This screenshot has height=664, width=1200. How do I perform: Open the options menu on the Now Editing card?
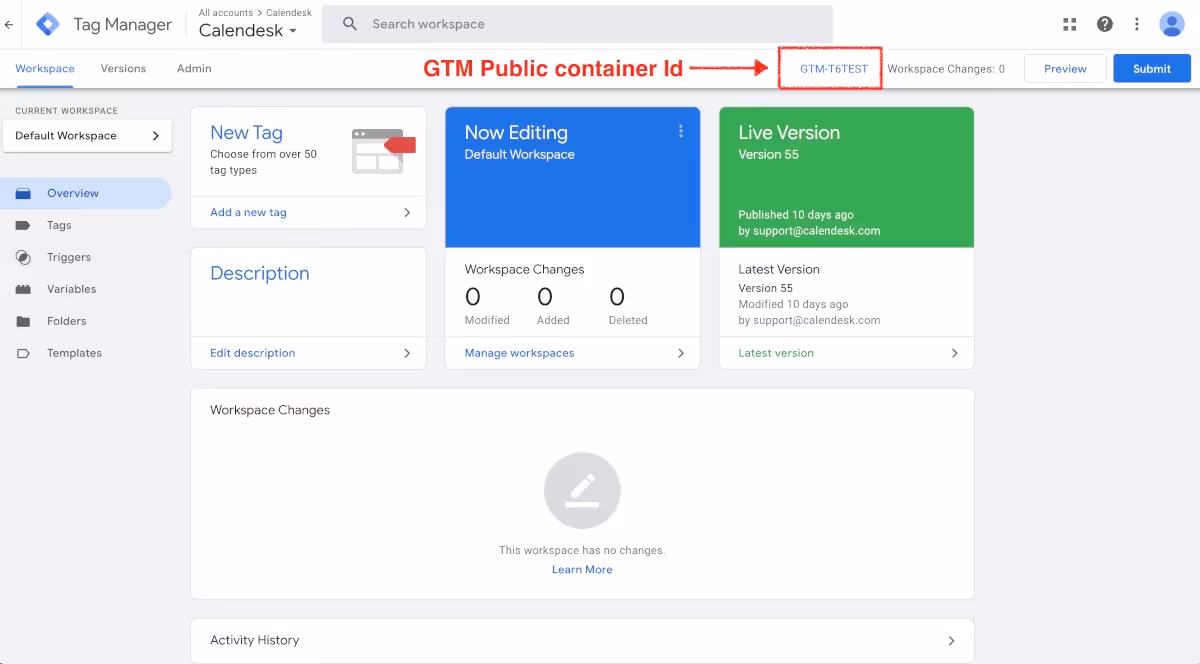681,130
